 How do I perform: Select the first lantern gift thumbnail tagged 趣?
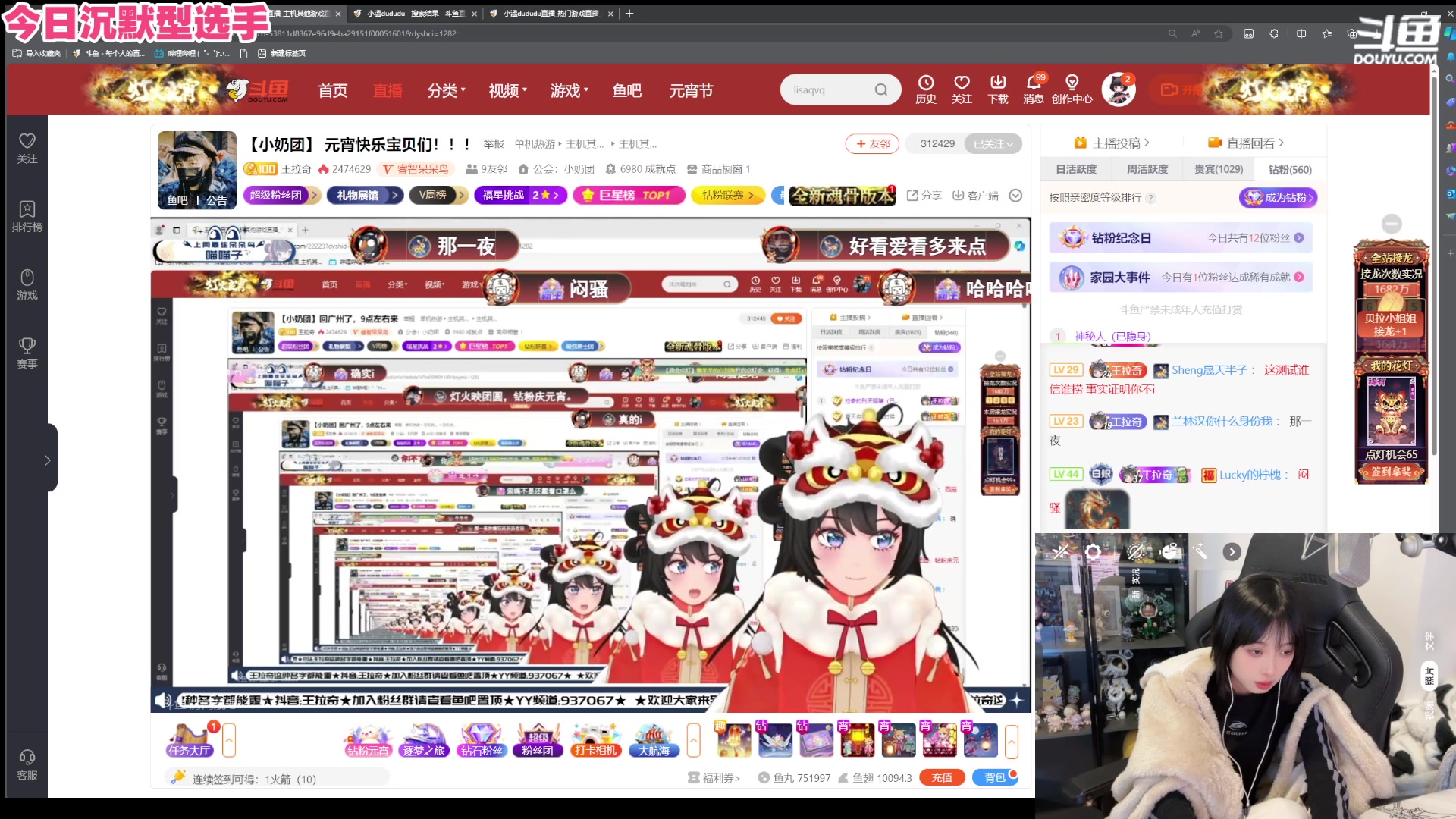[x=733, y=740]
